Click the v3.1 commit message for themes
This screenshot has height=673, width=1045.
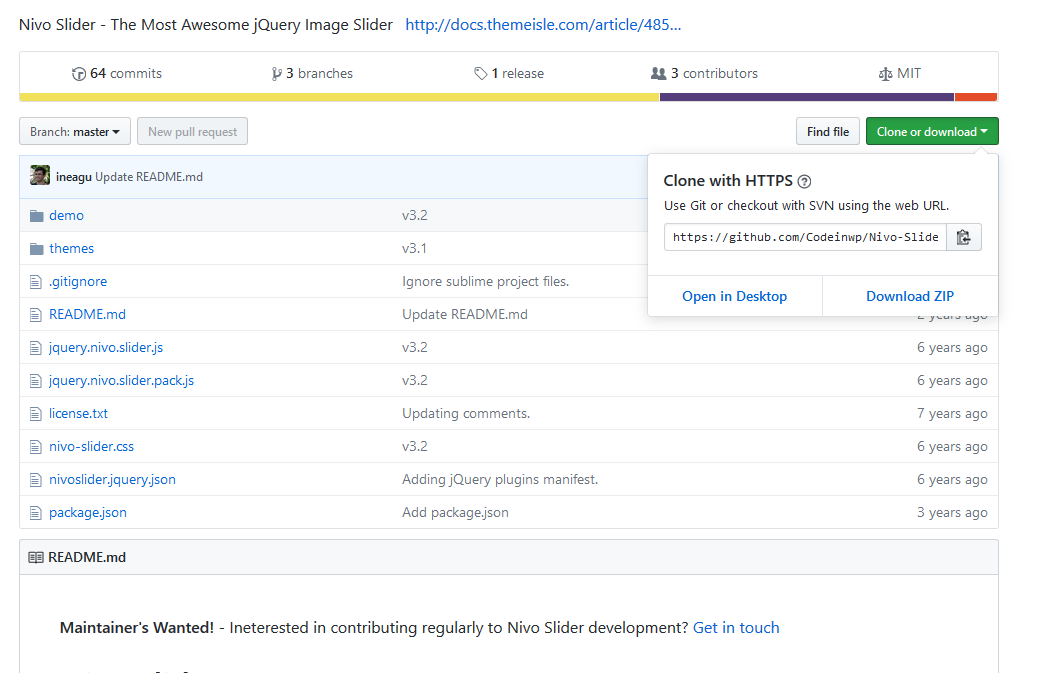pyautogui.click(x=414, y=249)
